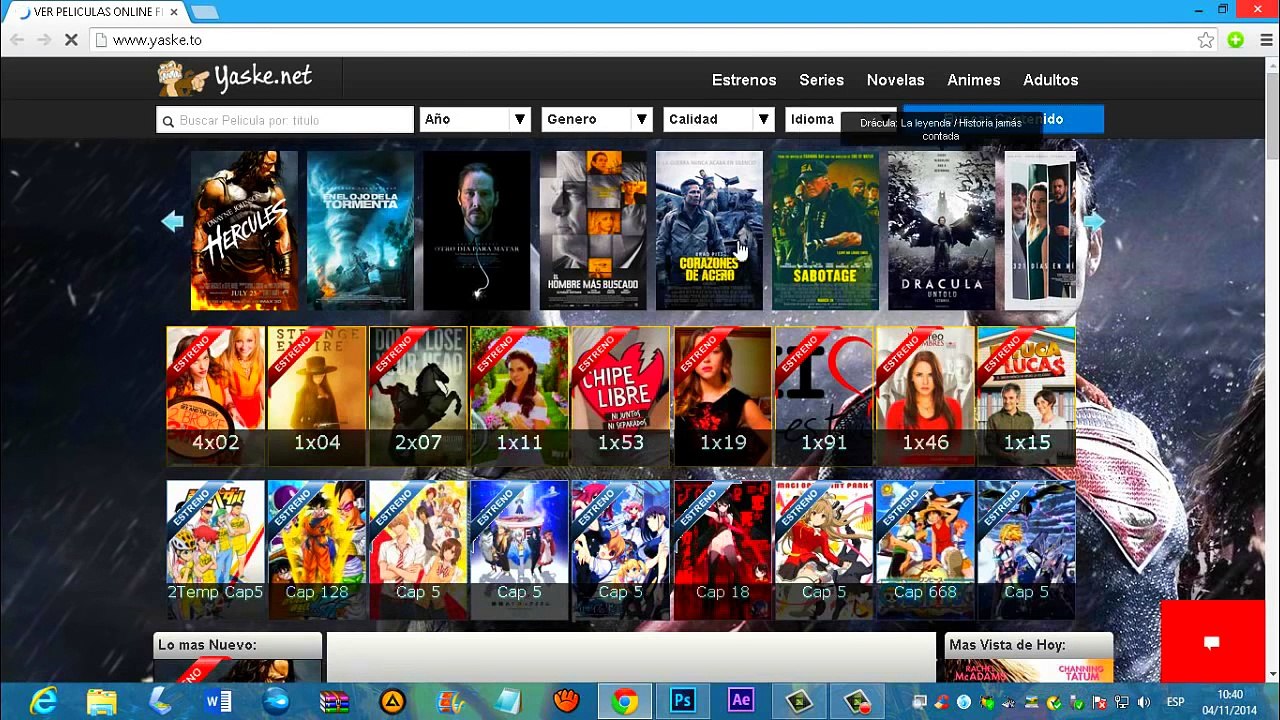Open the Strange Empire 1x04 episode
Image resolution: width=1280 pixels, height=720 pixels.
pos(317,396)
